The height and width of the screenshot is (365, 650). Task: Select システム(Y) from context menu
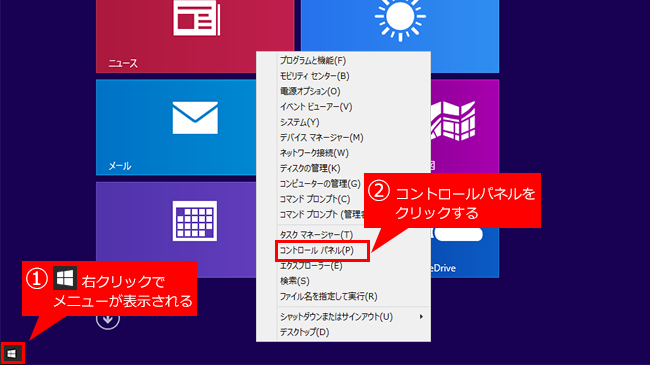click(x=343, y=122)
